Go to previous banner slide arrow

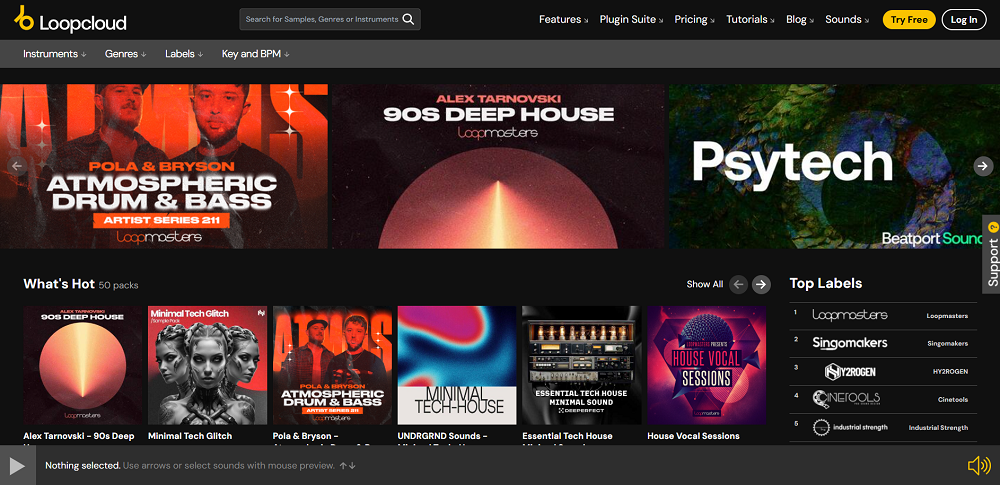pos(16,166)
